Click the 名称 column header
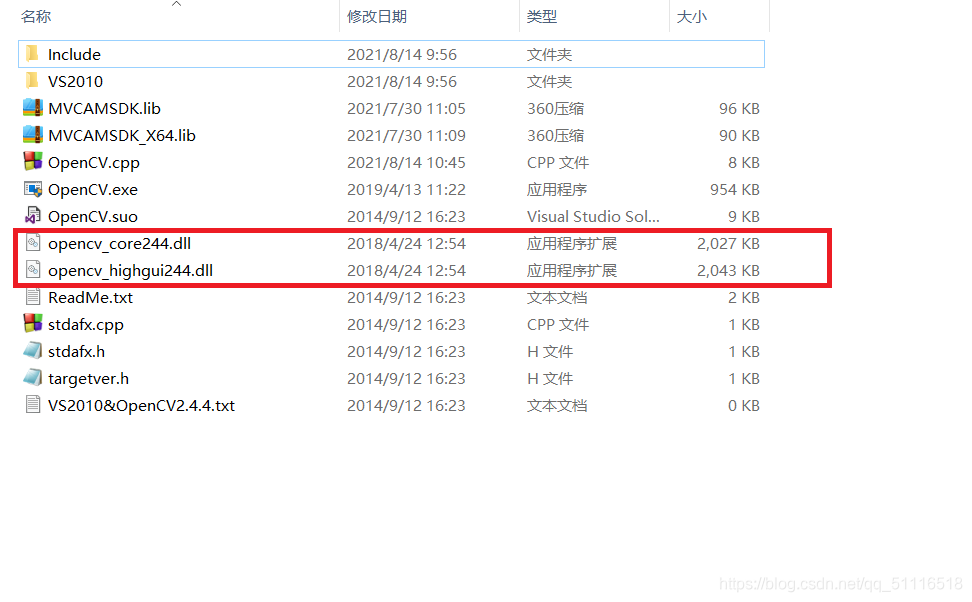The width and height of the screenshot is (972, 602). (x=35, y=17)
